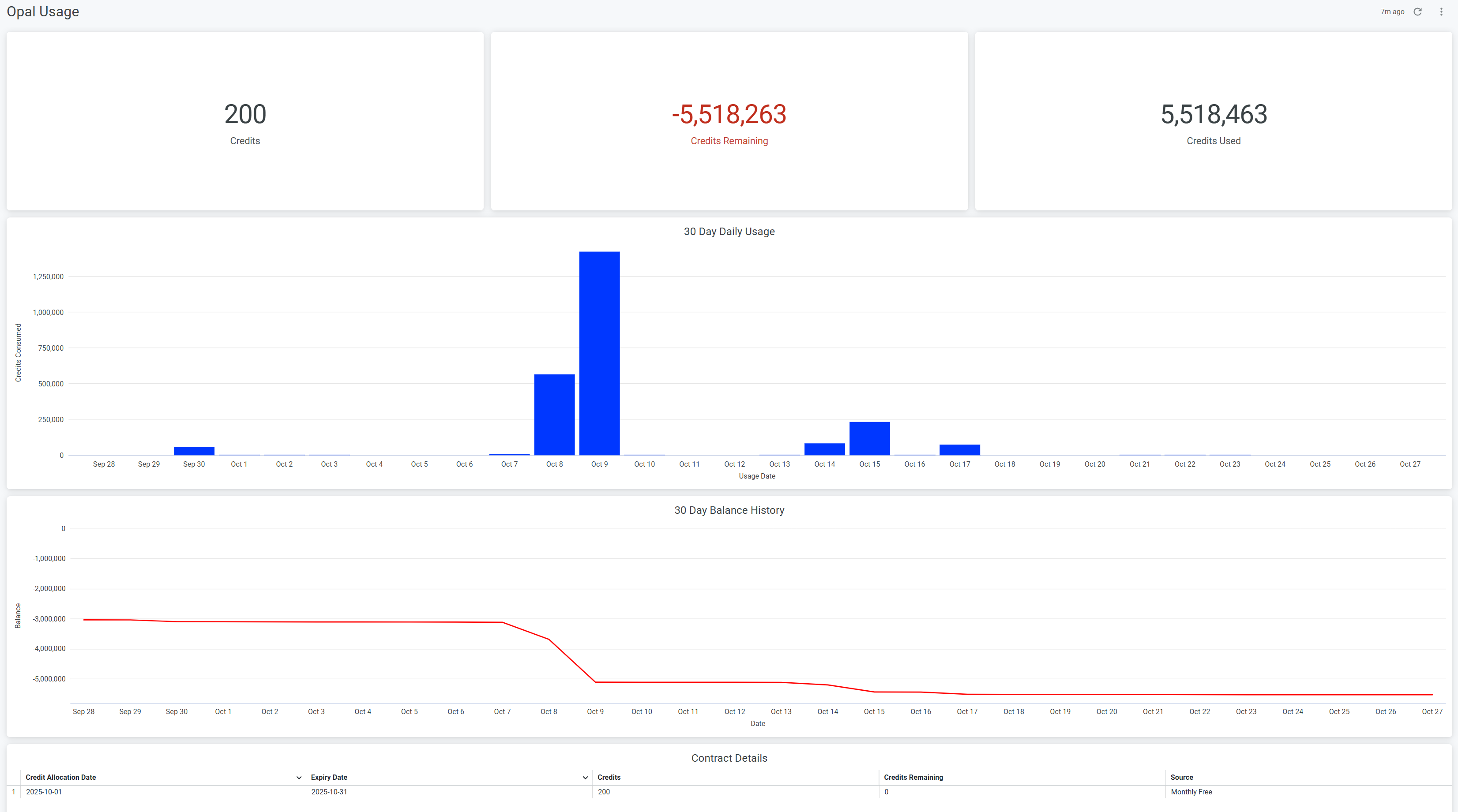The width and height of the screenshot is (1458, 812).
Task: Click the dashboard refresh icon
Action: tap(1418, 11)
